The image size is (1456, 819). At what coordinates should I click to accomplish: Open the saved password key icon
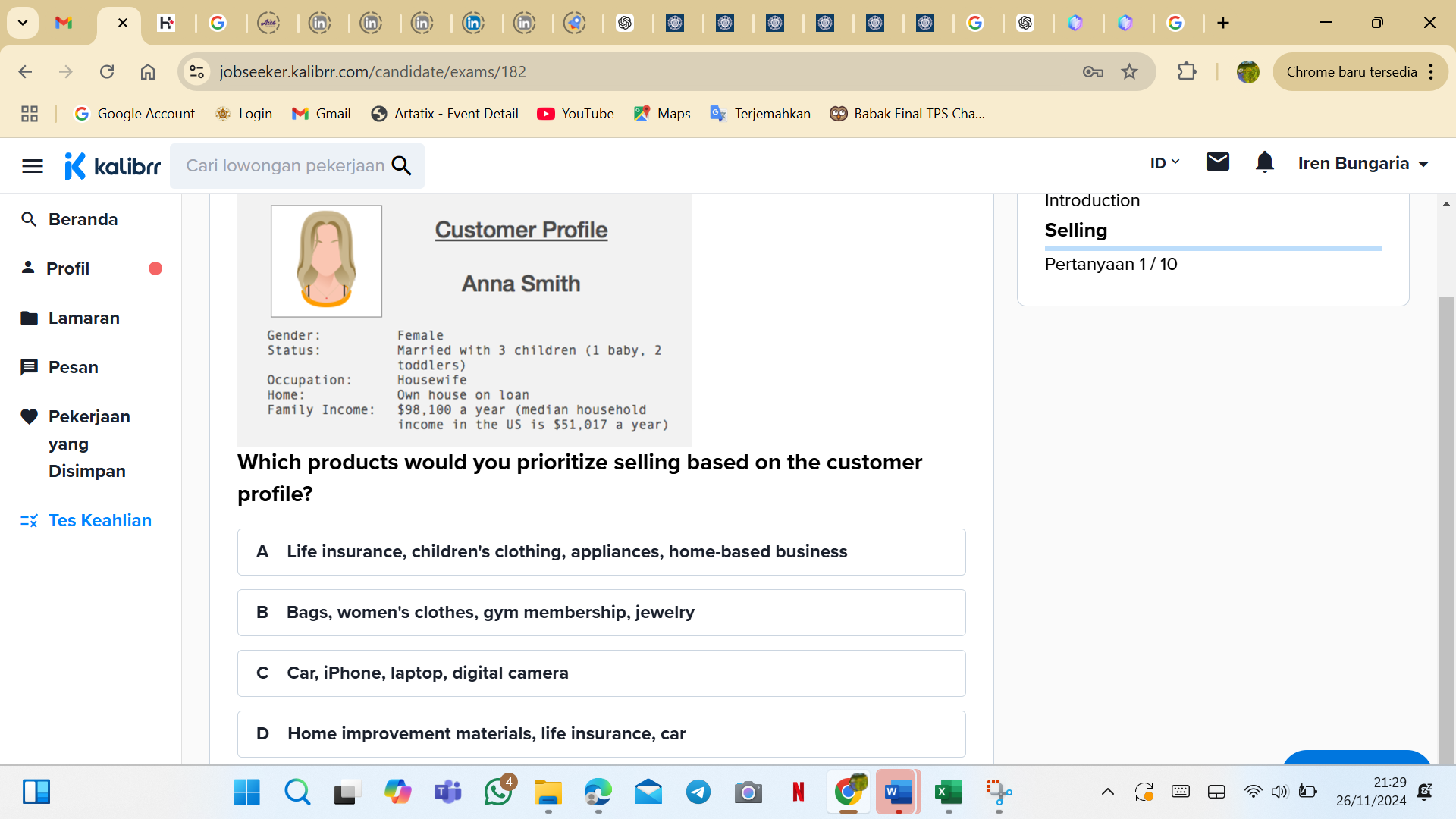1093,71
